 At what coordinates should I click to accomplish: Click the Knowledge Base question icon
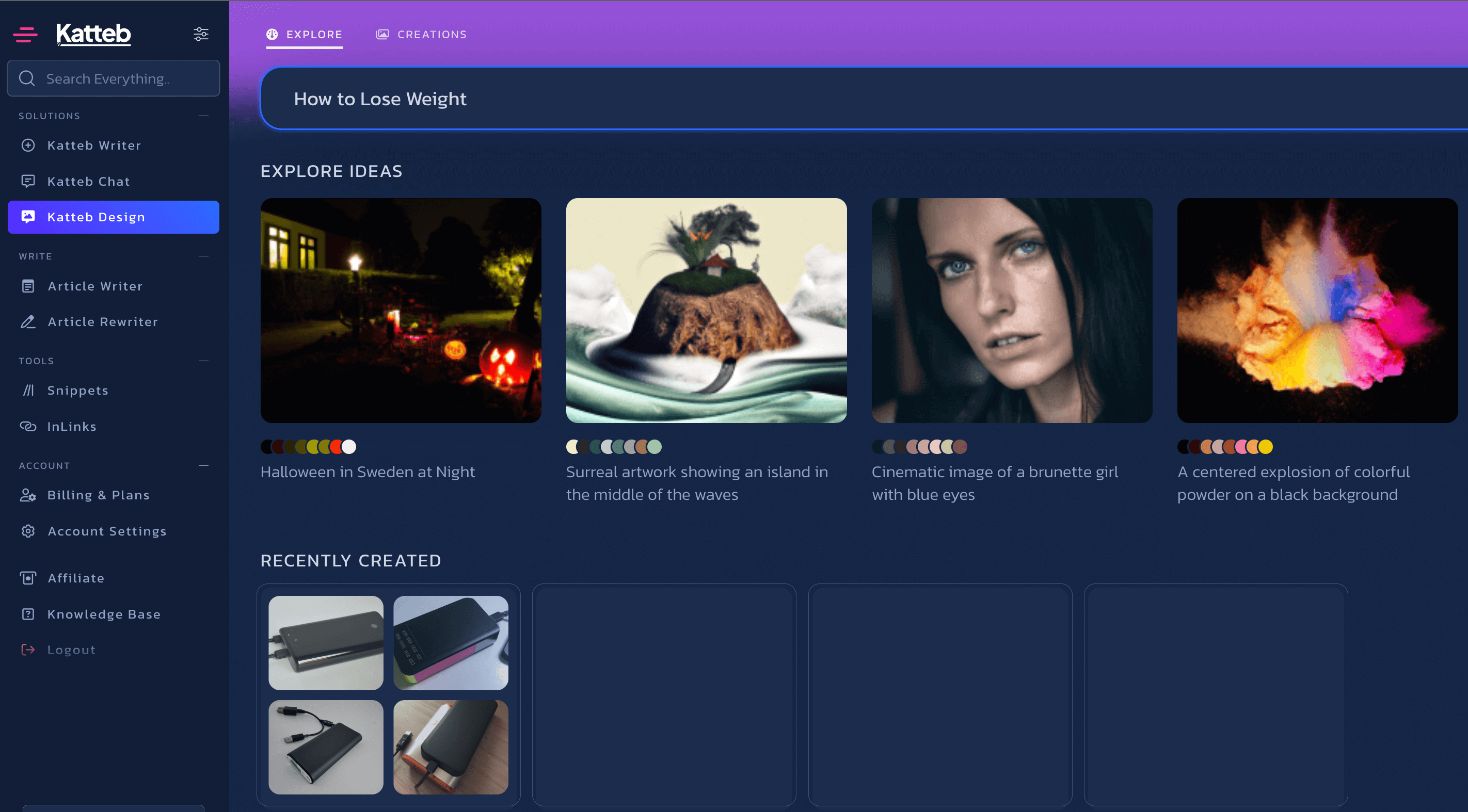coord(28,614)
